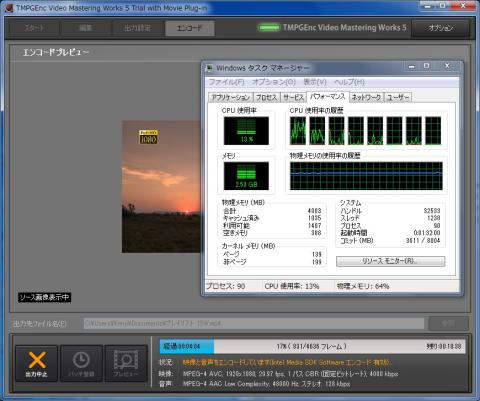Click the orange encoding status message
Viewport: 480px width, 401px height.
click(x=286, y=362)
